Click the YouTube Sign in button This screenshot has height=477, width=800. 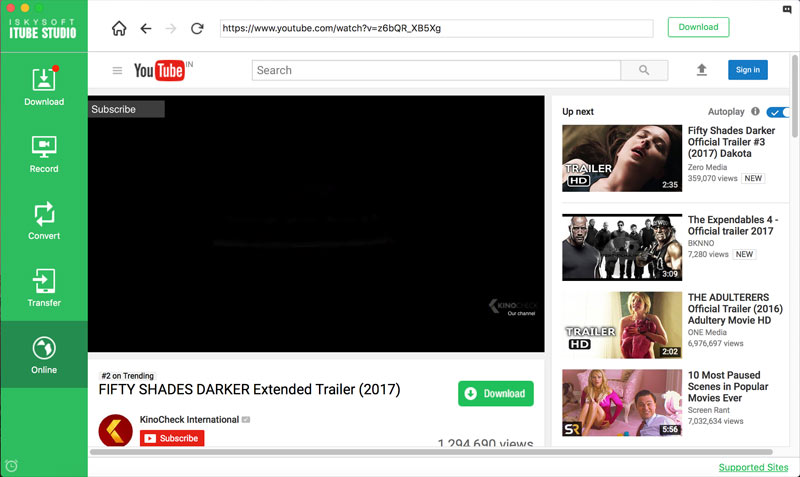[x=747, y=70]
